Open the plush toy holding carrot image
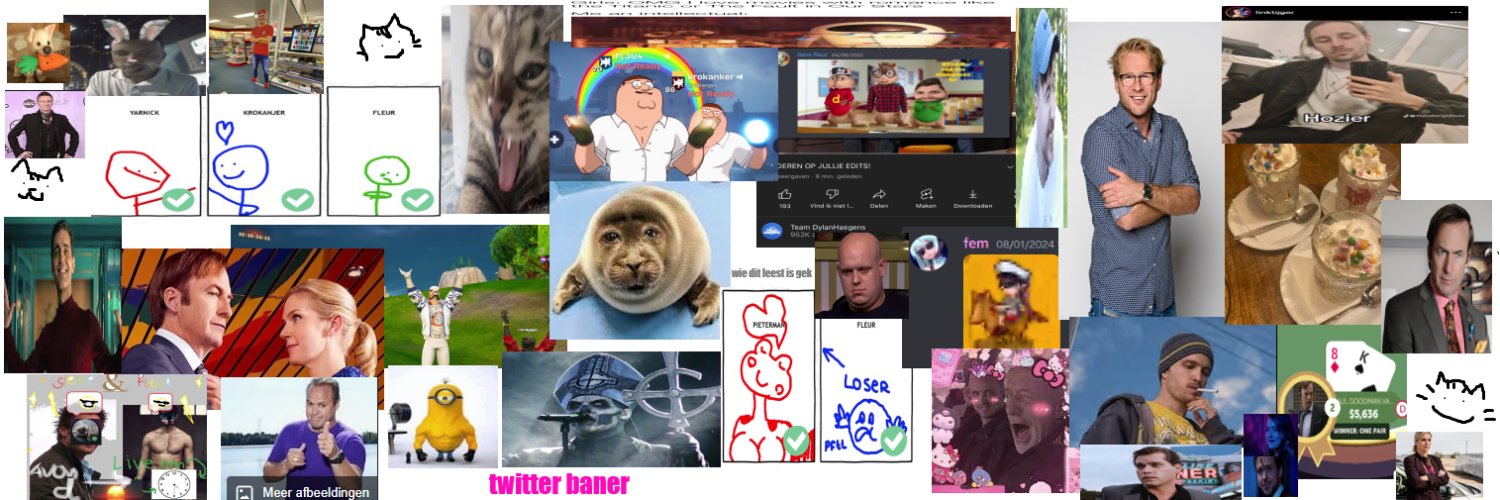The height and width of the screenshot is (500, 1500). 39,52
